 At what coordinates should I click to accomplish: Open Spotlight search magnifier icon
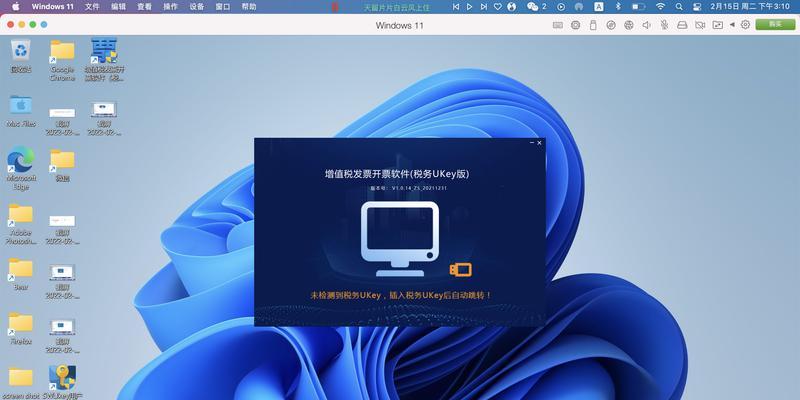click(x=679, y=7)
